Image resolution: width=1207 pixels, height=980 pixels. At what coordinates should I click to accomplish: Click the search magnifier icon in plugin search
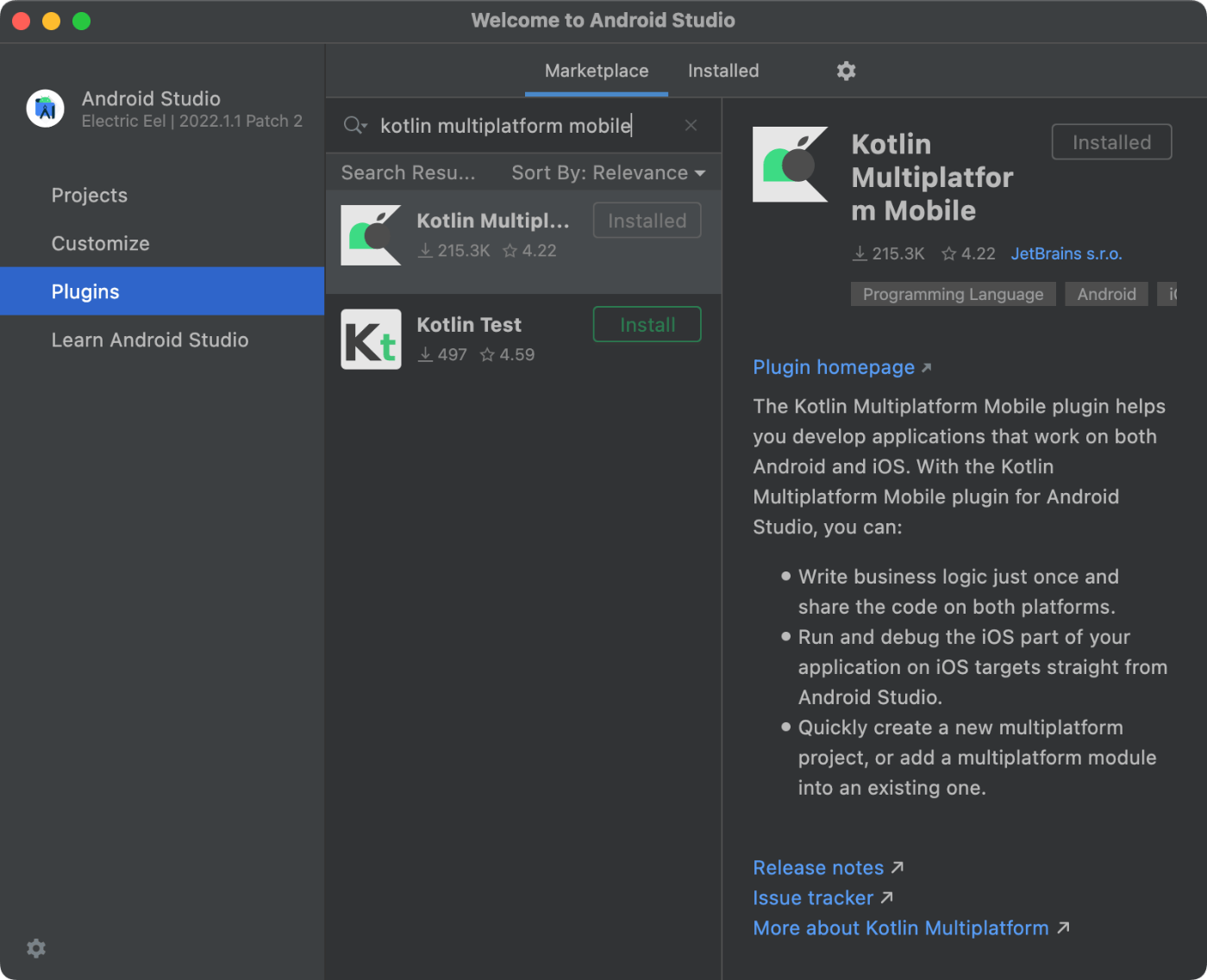(354, 126)
